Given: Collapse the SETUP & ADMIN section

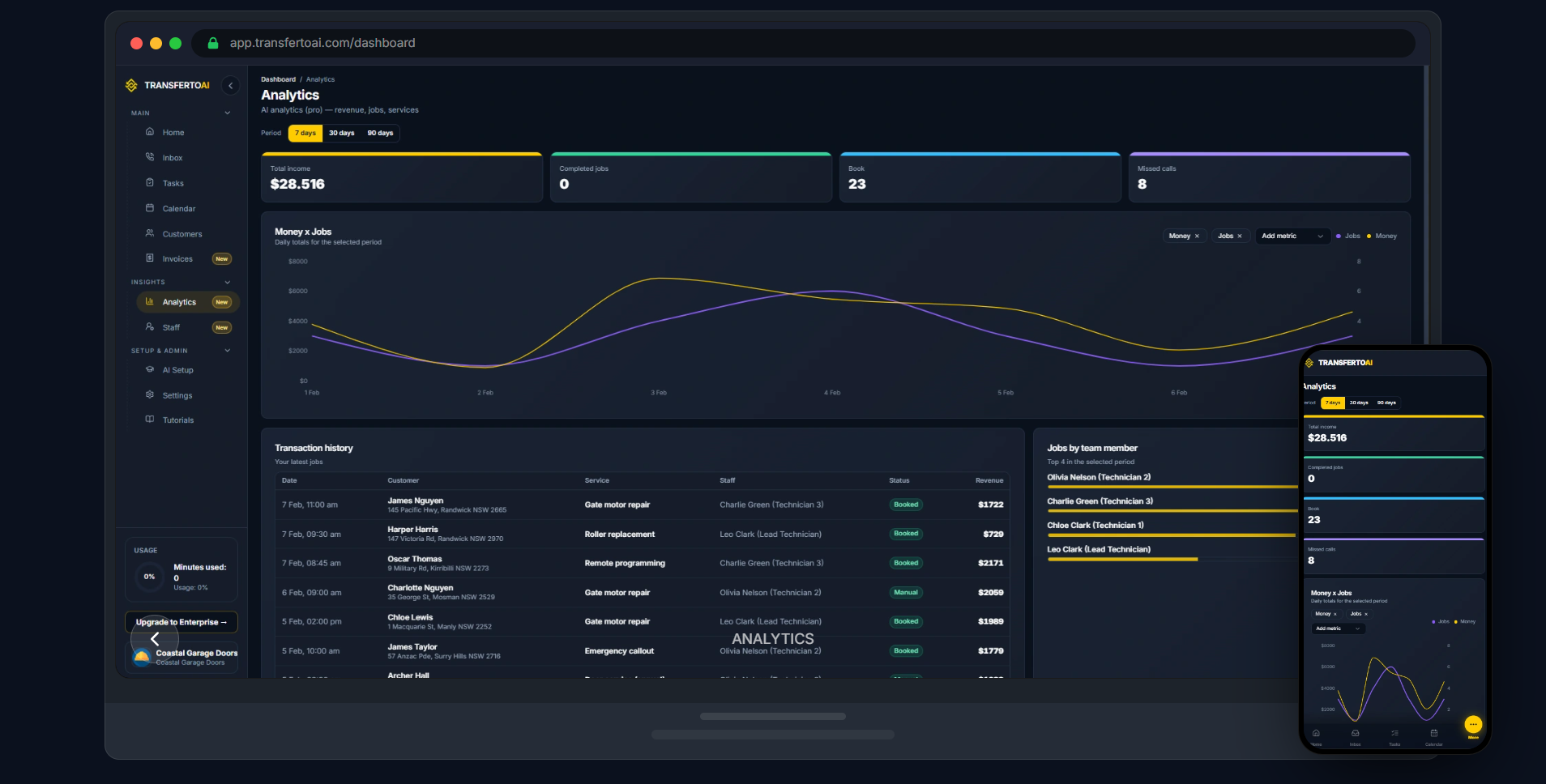Looking at the screenshot, I should (228, 351).
